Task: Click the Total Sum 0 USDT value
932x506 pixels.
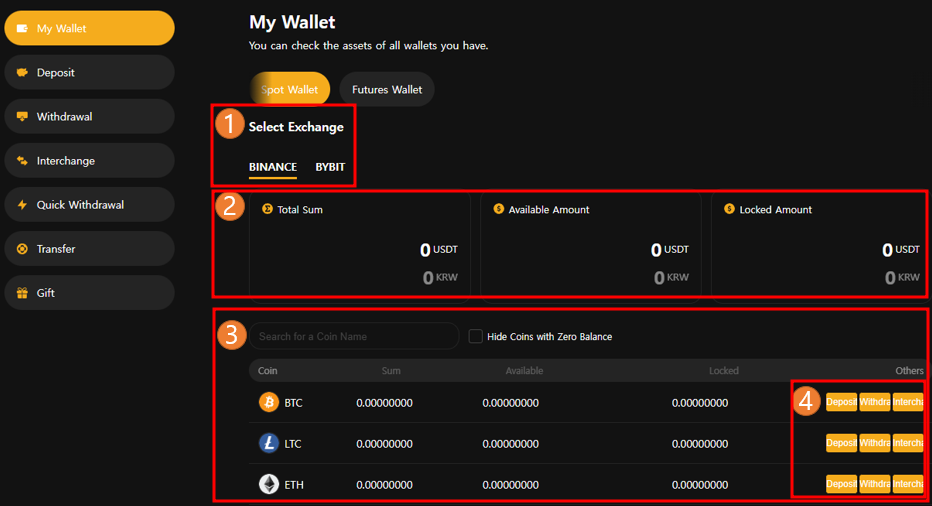Action: [439, 250]
